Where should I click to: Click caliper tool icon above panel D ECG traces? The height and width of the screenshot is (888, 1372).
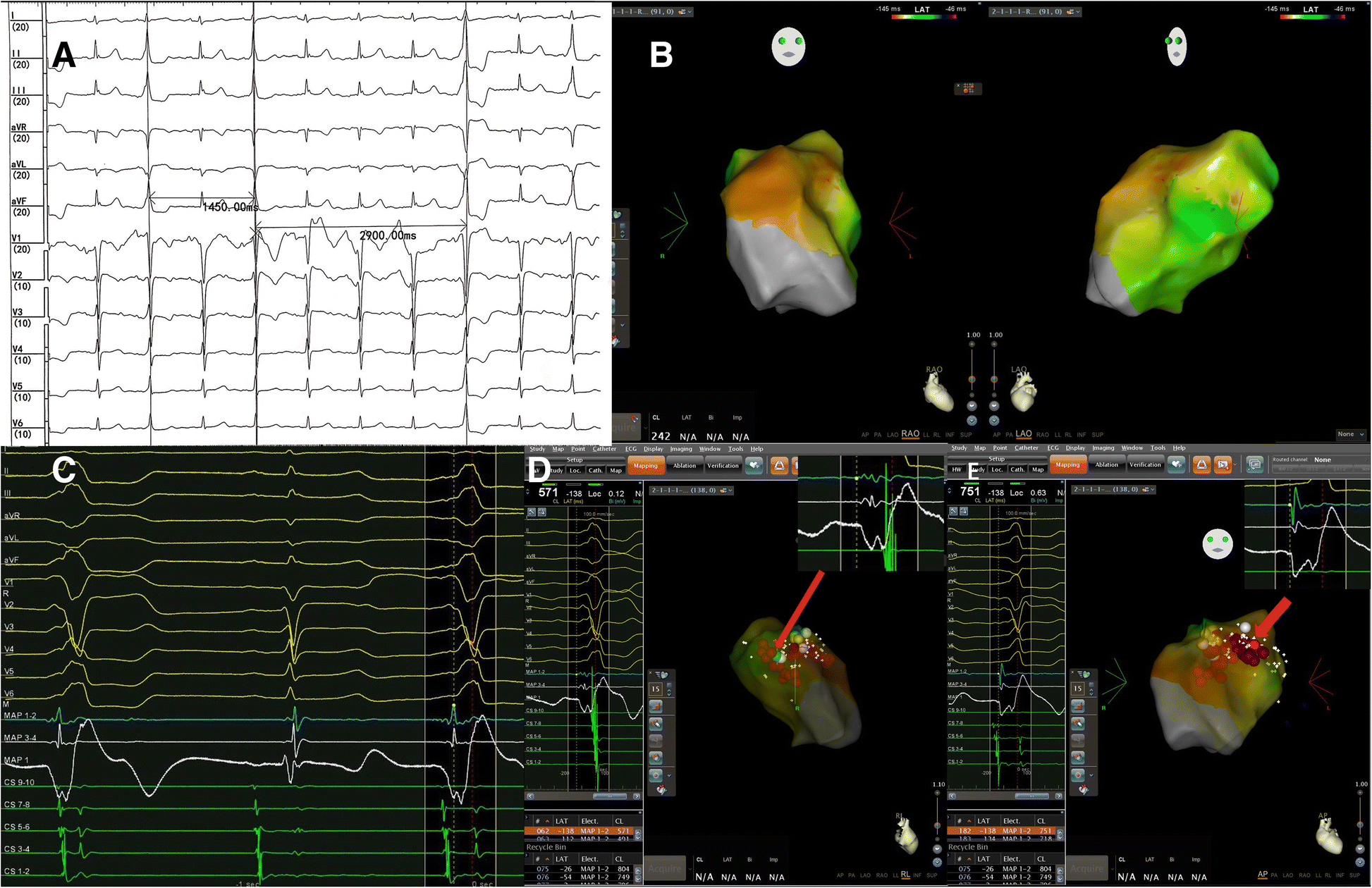click(532, 512)
